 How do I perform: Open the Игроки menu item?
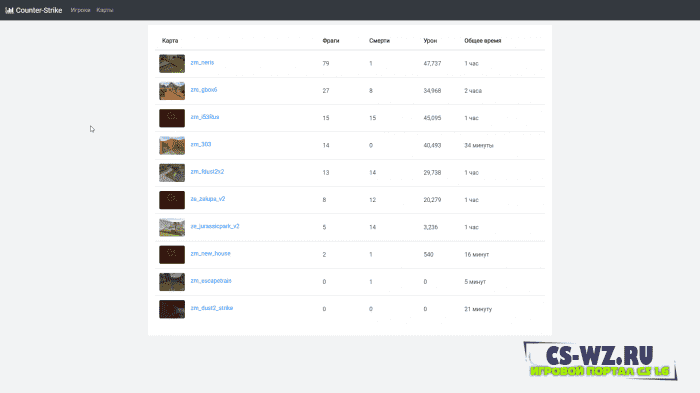click(80, 10)
